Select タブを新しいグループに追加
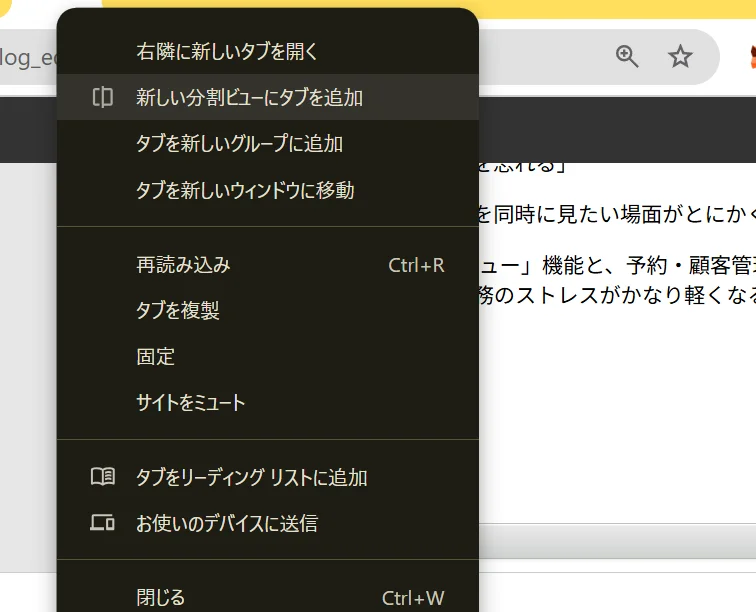The width and height of the screenshot is (756, 612). pos(268,144)
